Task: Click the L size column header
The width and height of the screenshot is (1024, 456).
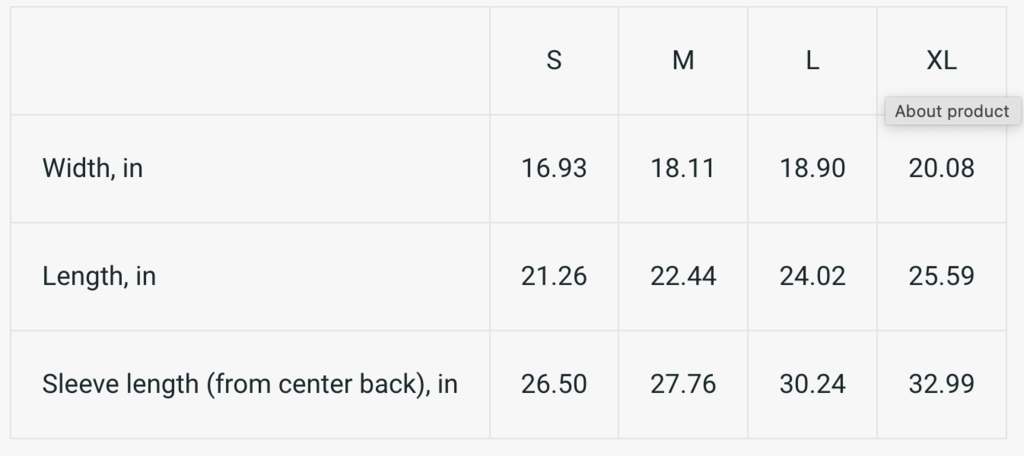Action: (x=812, y=61)
